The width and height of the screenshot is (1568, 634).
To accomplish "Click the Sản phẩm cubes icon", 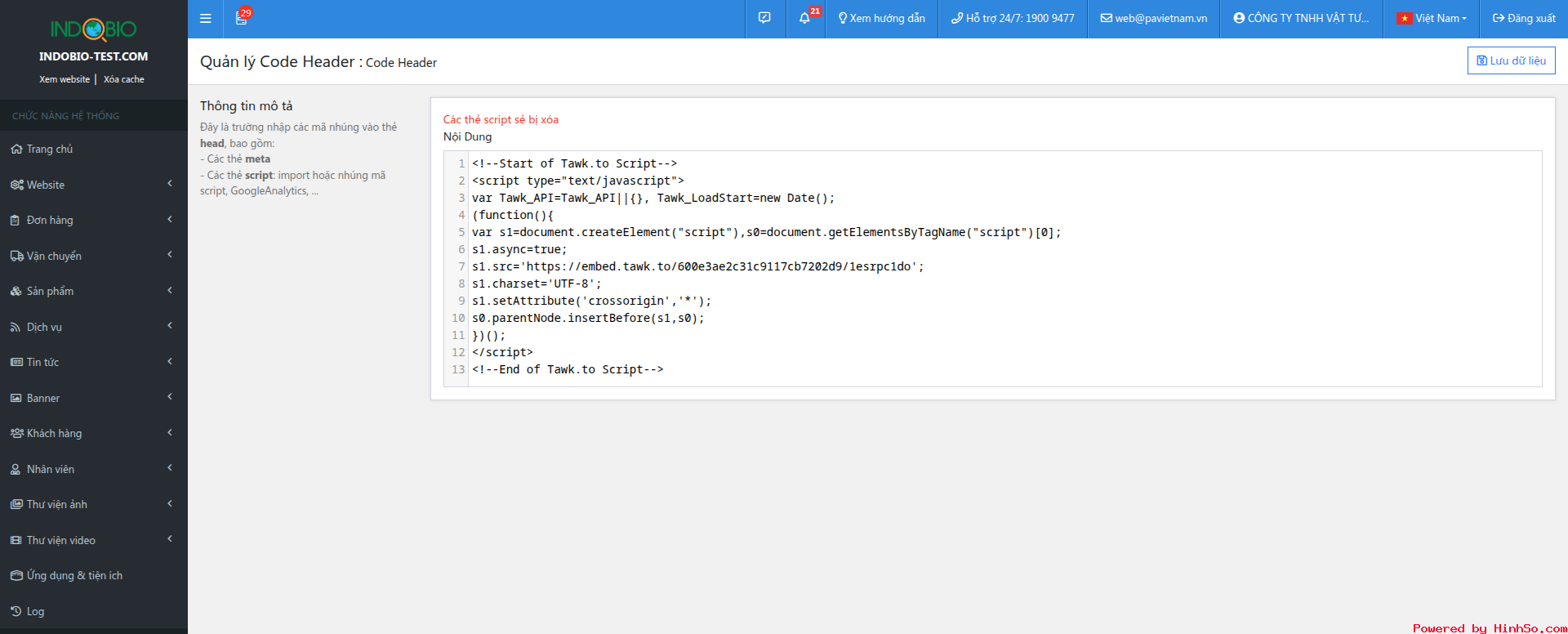I will coord(16,292).
